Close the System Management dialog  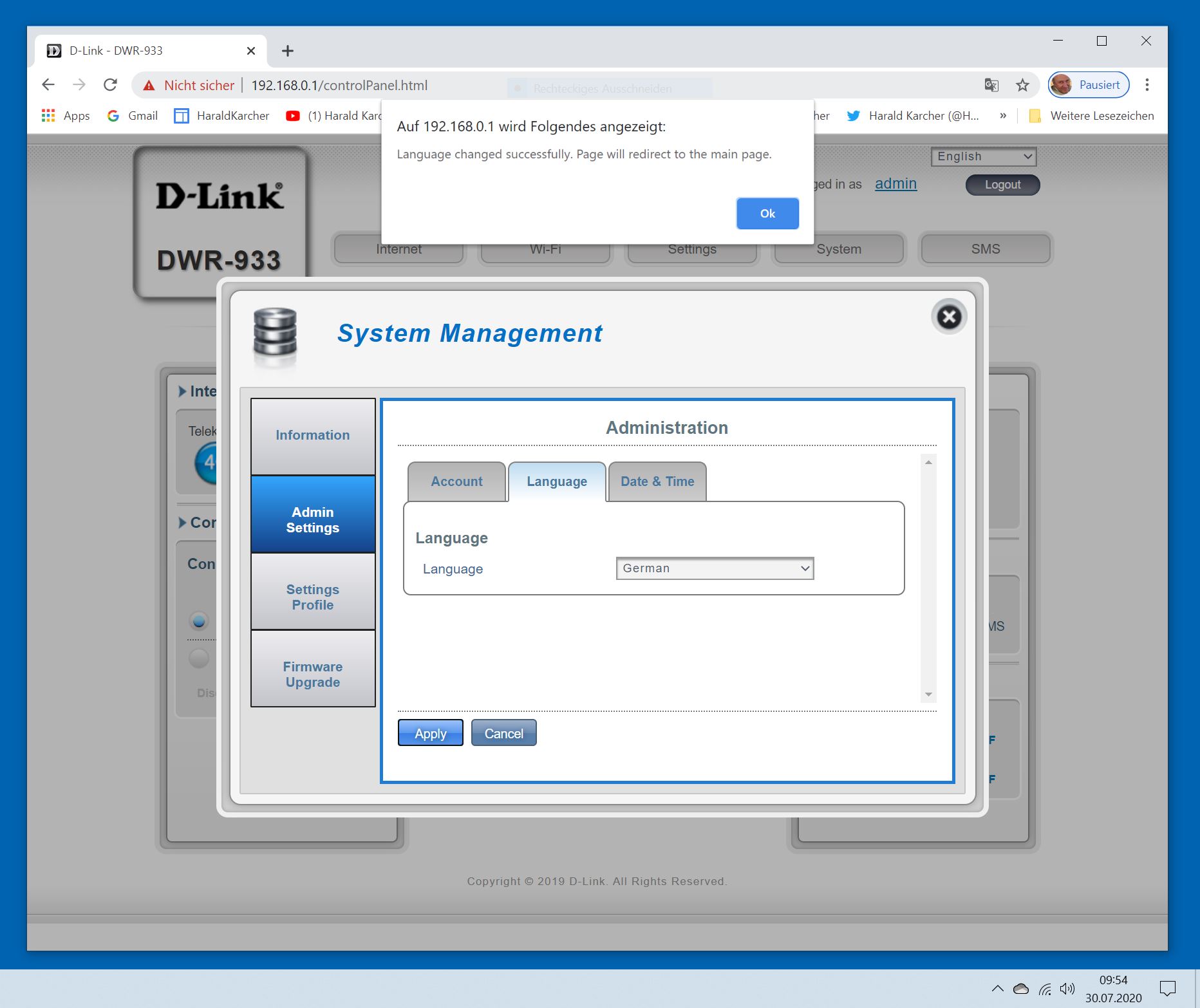pos(949,317)
